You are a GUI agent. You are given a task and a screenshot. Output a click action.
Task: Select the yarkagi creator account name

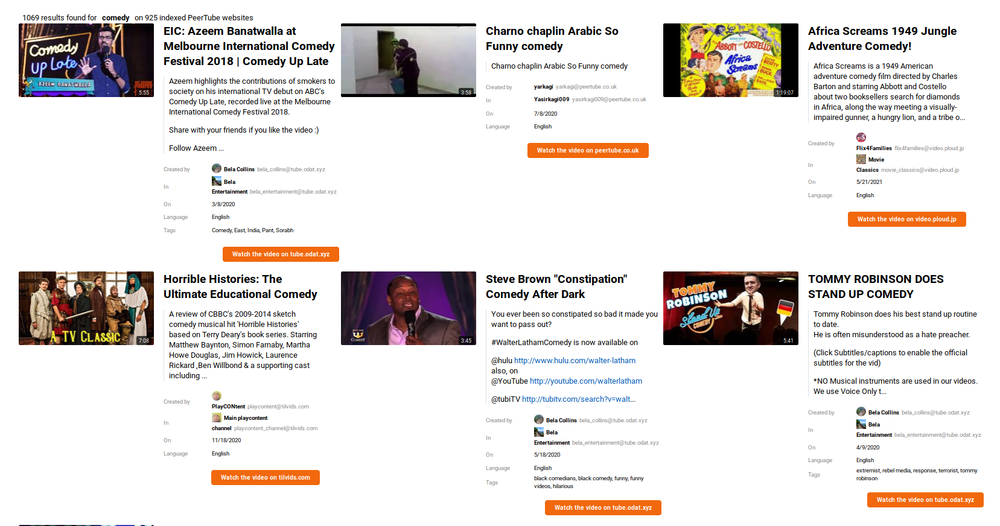[x=543, y=87]
